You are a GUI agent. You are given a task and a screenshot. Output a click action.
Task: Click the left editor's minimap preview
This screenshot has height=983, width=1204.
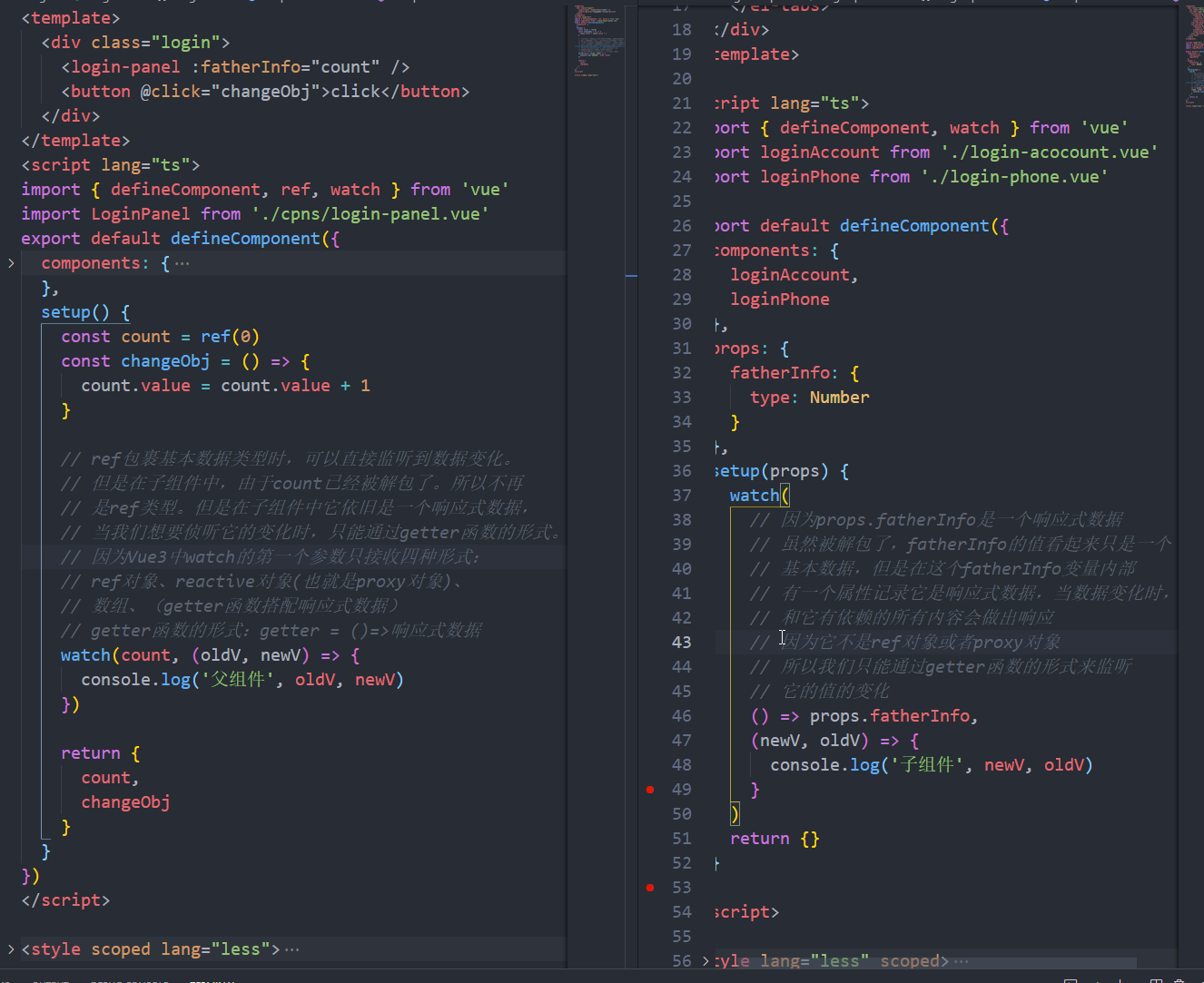click(x=599, y=41)
